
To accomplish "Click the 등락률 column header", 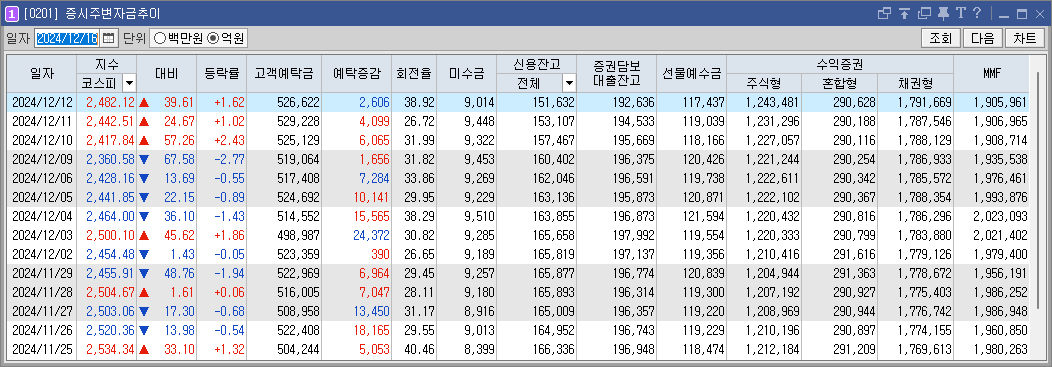I will click(x=221, y=73).
